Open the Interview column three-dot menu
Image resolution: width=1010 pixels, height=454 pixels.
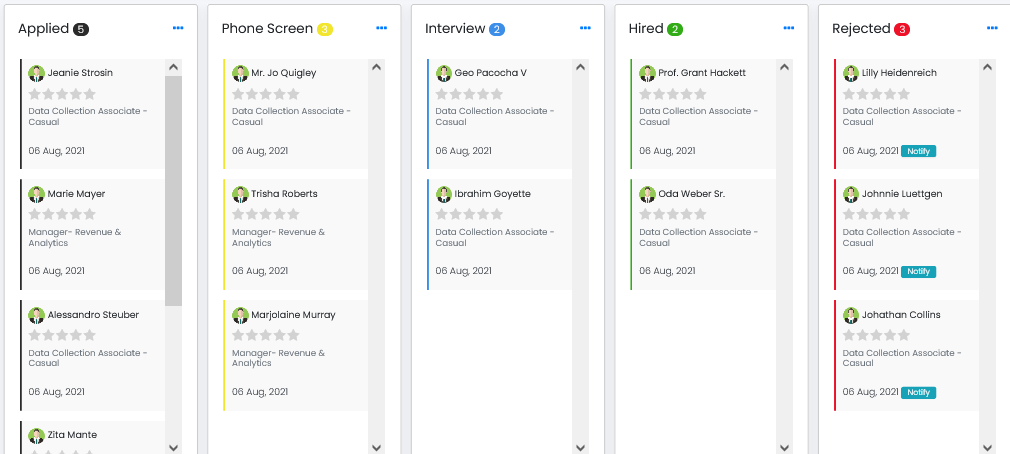tap(585, 28)
